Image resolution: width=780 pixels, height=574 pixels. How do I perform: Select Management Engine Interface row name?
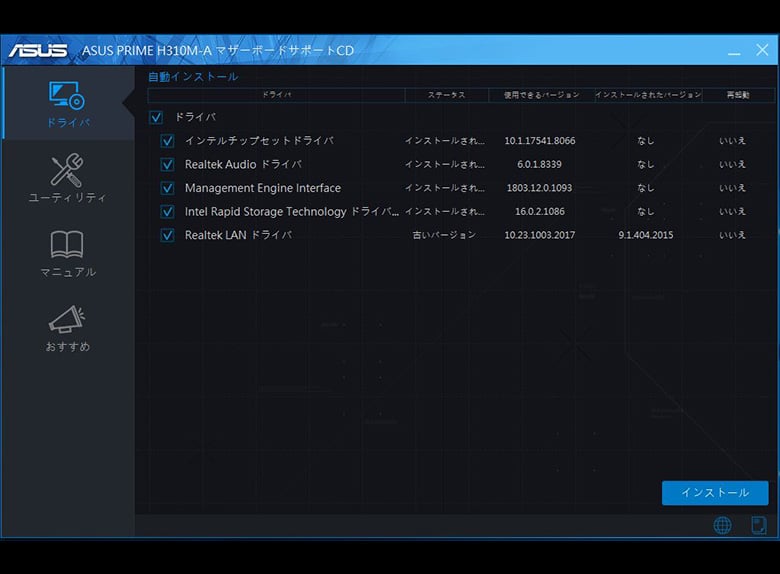(263, 188)
